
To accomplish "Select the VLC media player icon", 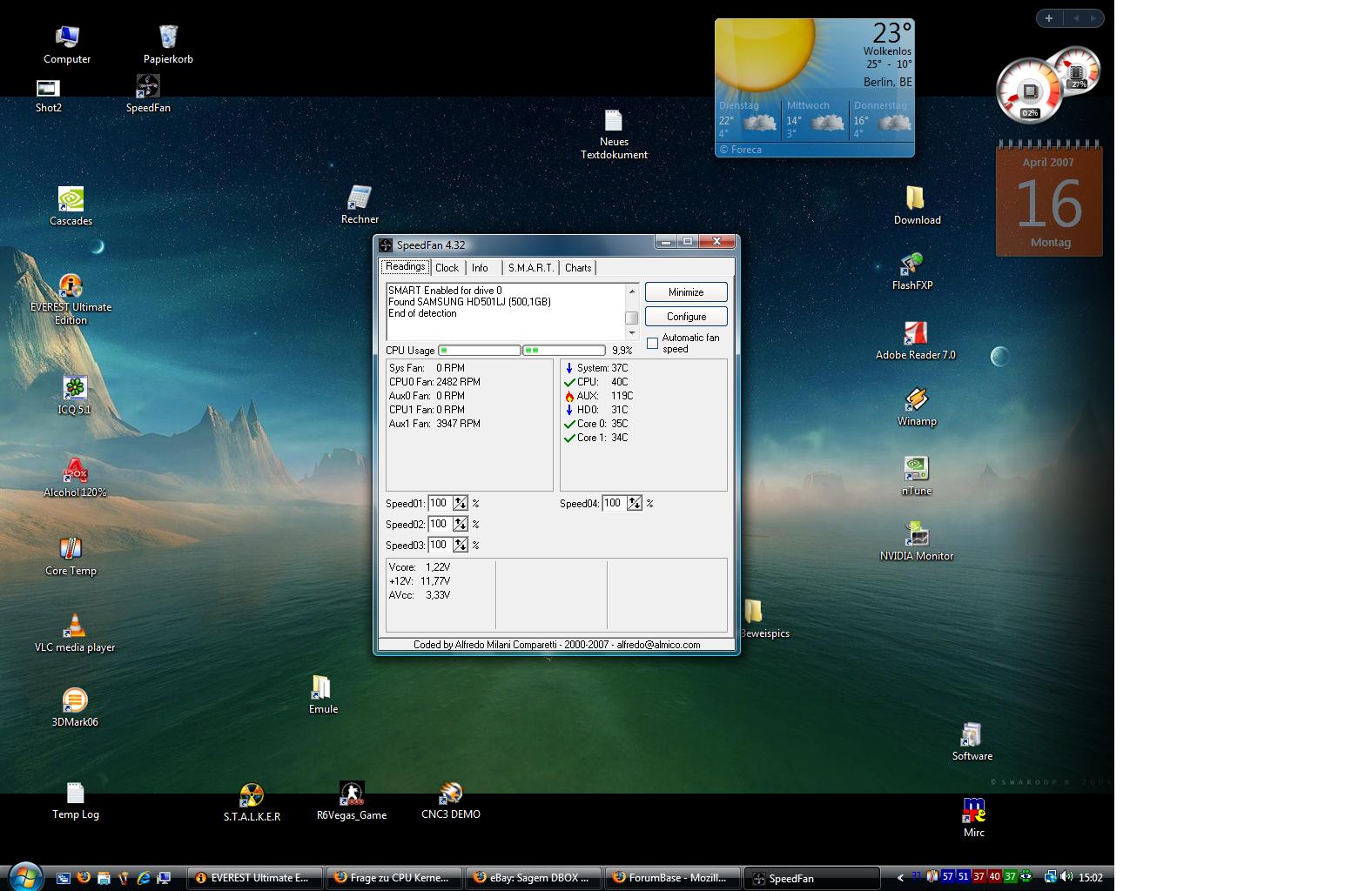I will 75,633.
